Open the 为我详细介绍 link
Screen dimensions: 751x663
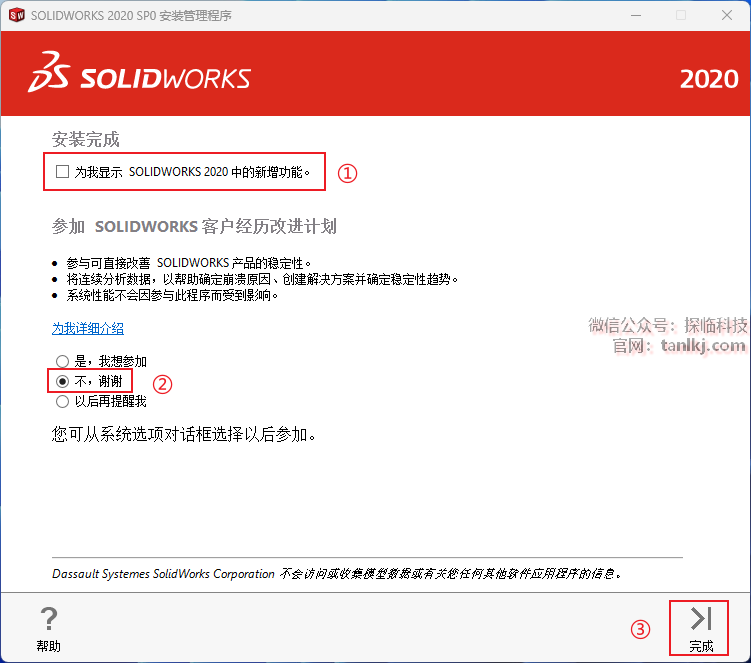88,329
